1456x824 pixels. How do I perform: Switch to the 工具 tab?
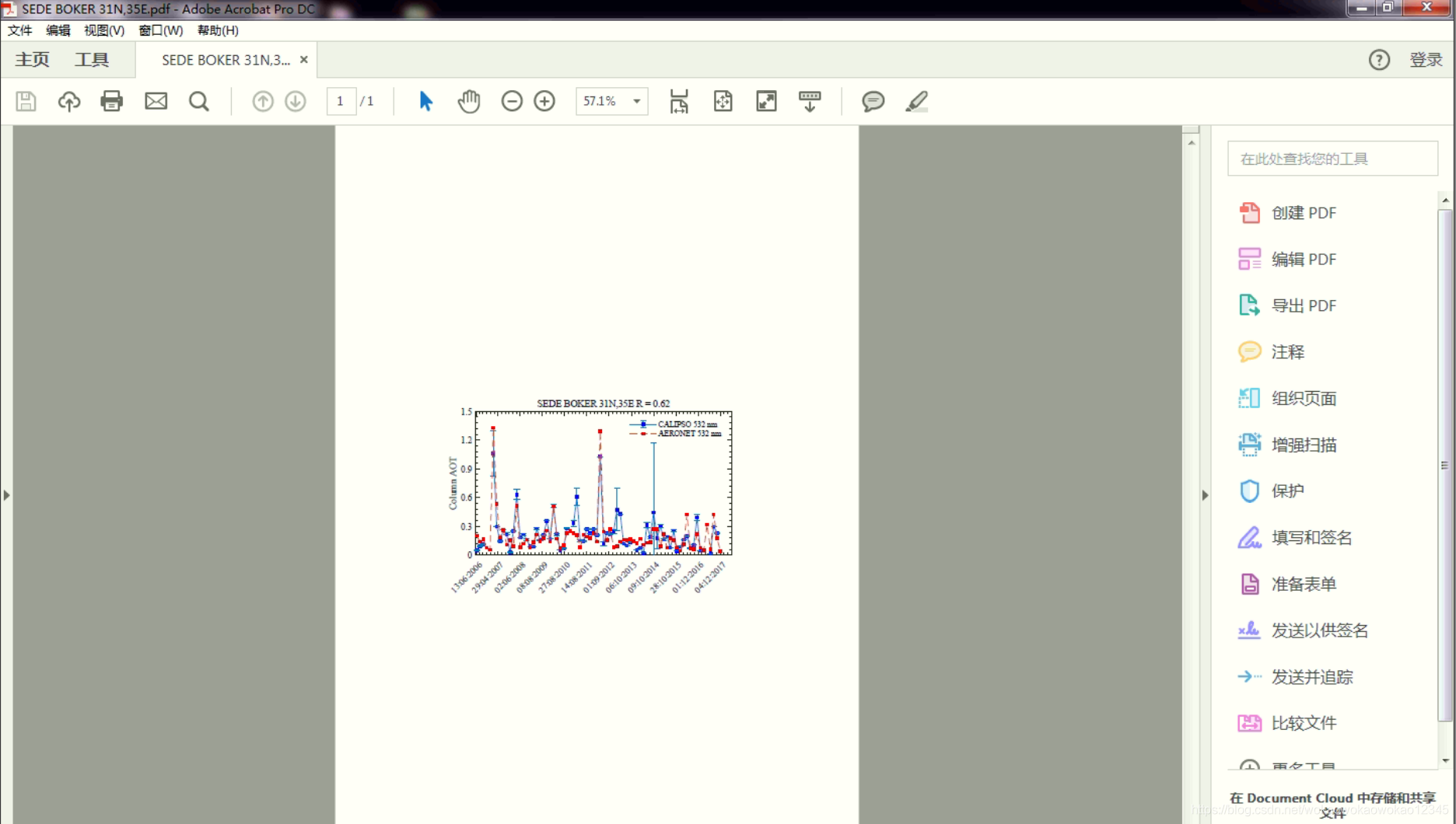(92, 60)
